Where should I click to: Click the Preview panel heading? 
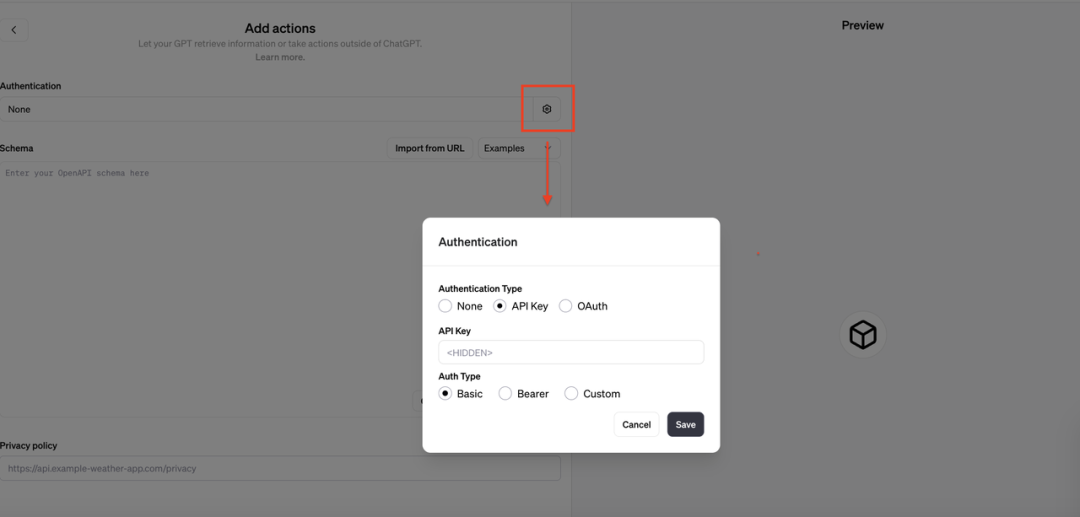pos(862,25)
